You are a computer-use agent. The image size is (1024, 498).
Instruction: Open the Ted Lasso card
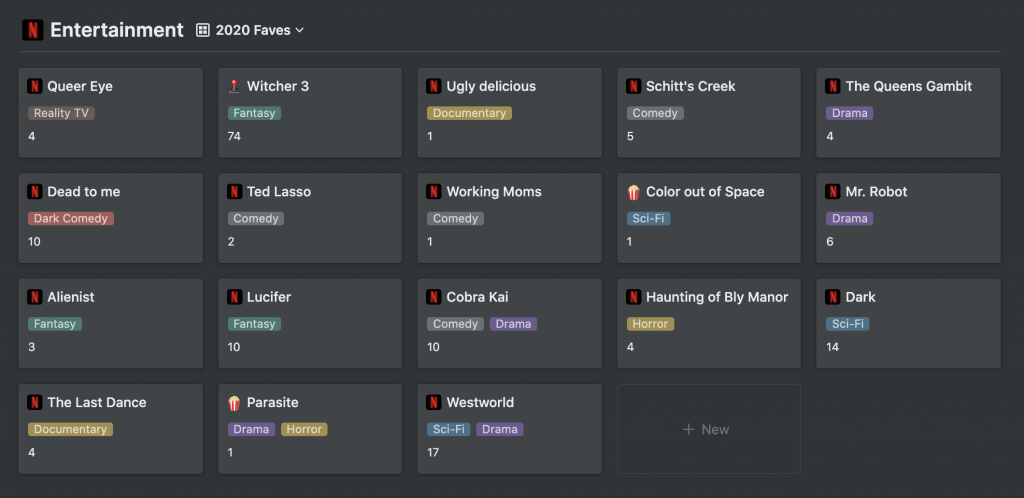(310, 218)
